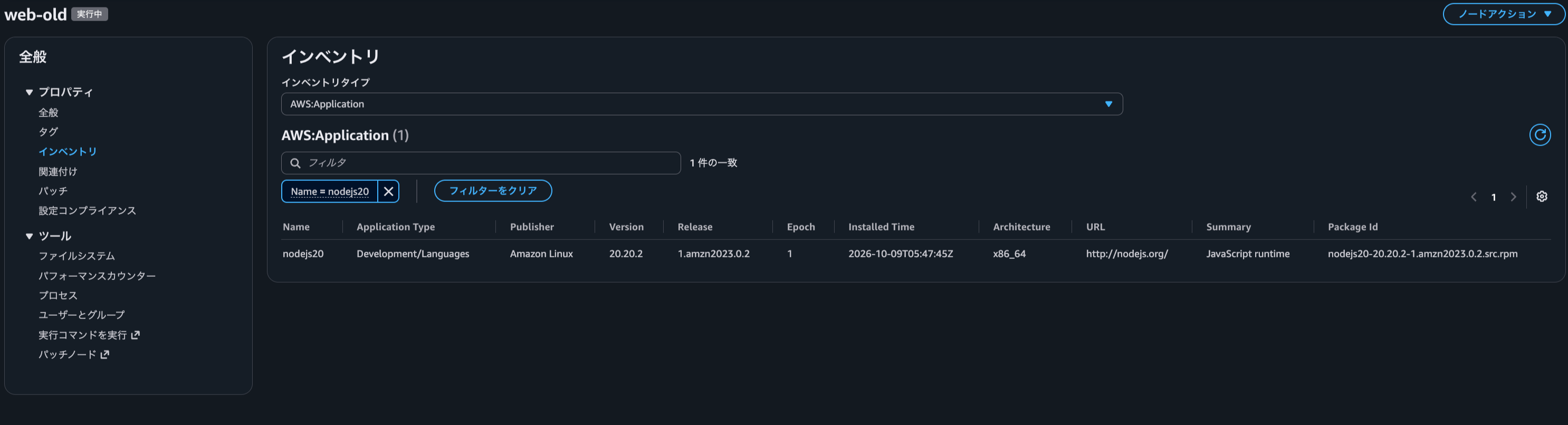Viewport: 1568px width, 425px height.
Task: Click the 20.20.2 version cell
Action: point(626,254)
